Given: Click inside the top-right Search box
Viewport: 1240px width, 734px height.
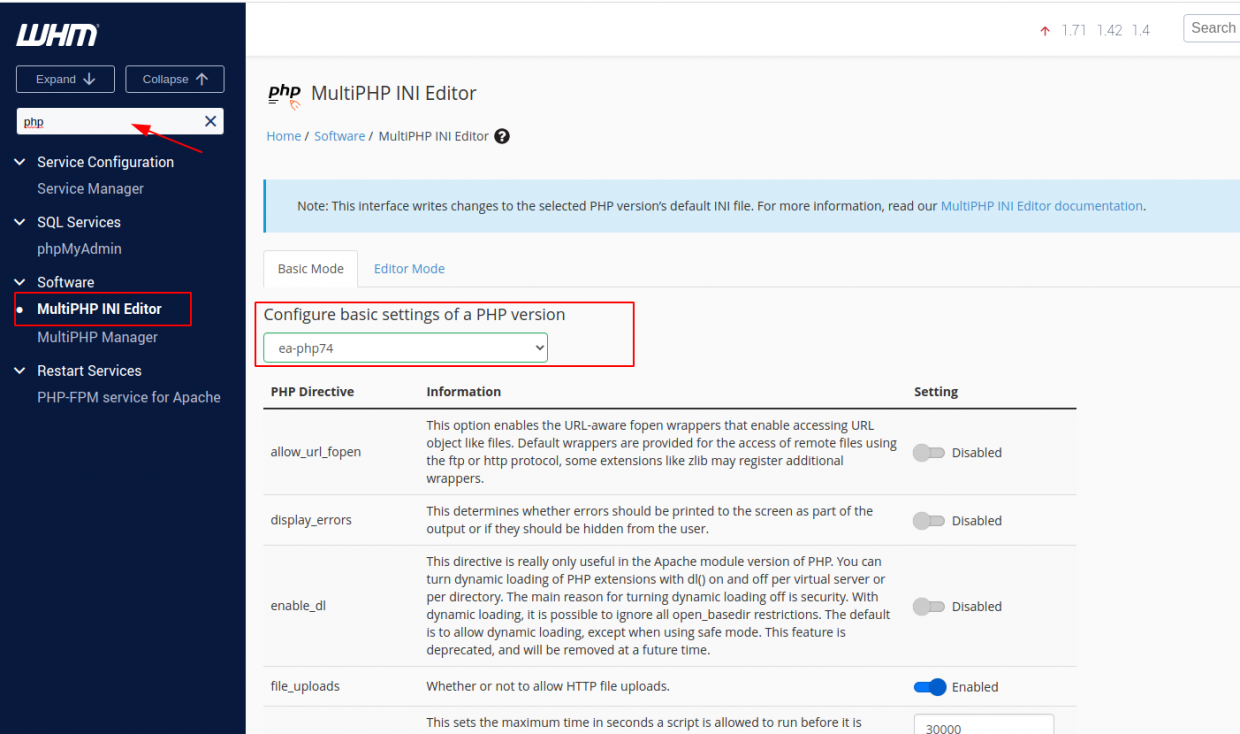Looking at the screenshot, I should point(1213,27).
